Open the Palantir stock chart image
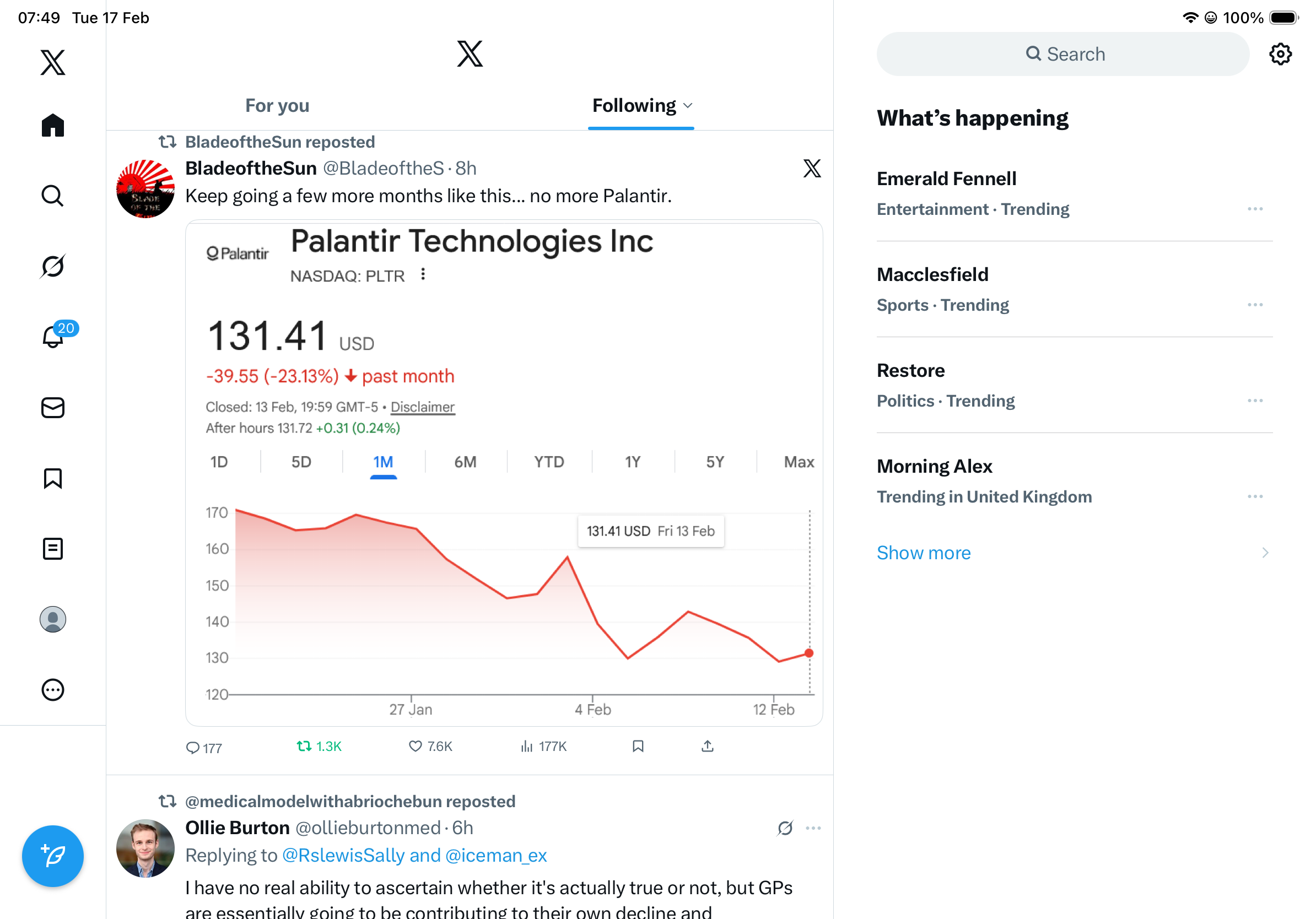This screenshot has width=1316, height=919. [x=504, y=473]
